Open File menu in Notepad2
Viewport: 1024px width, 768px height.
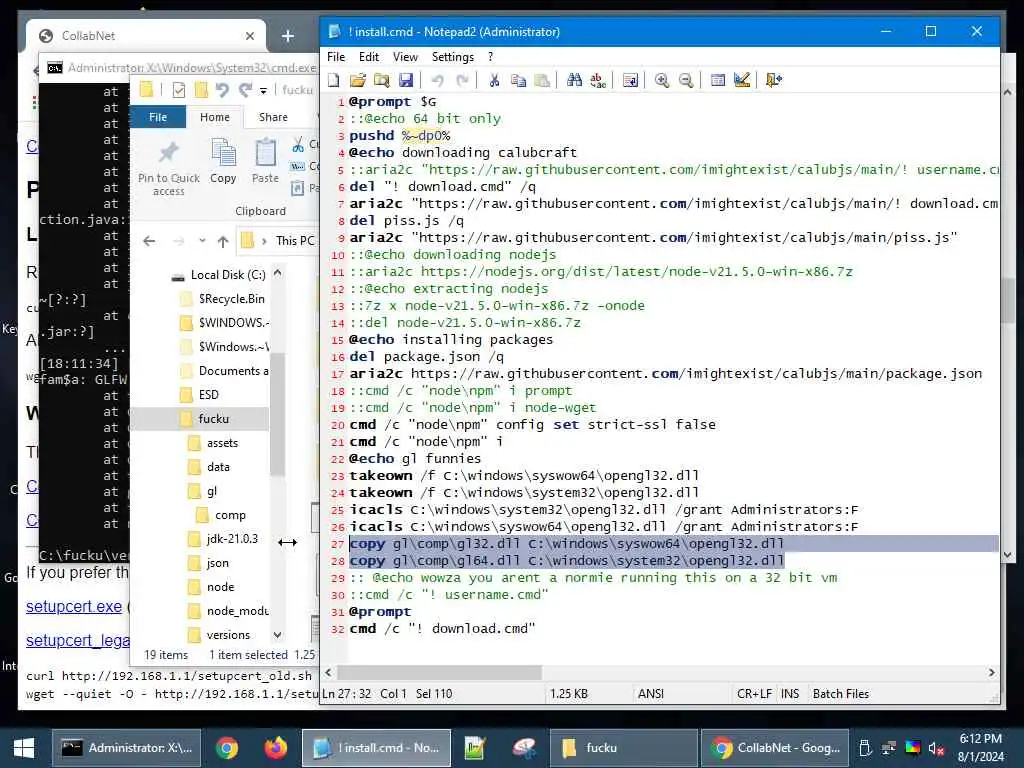(x=336, y=57)
